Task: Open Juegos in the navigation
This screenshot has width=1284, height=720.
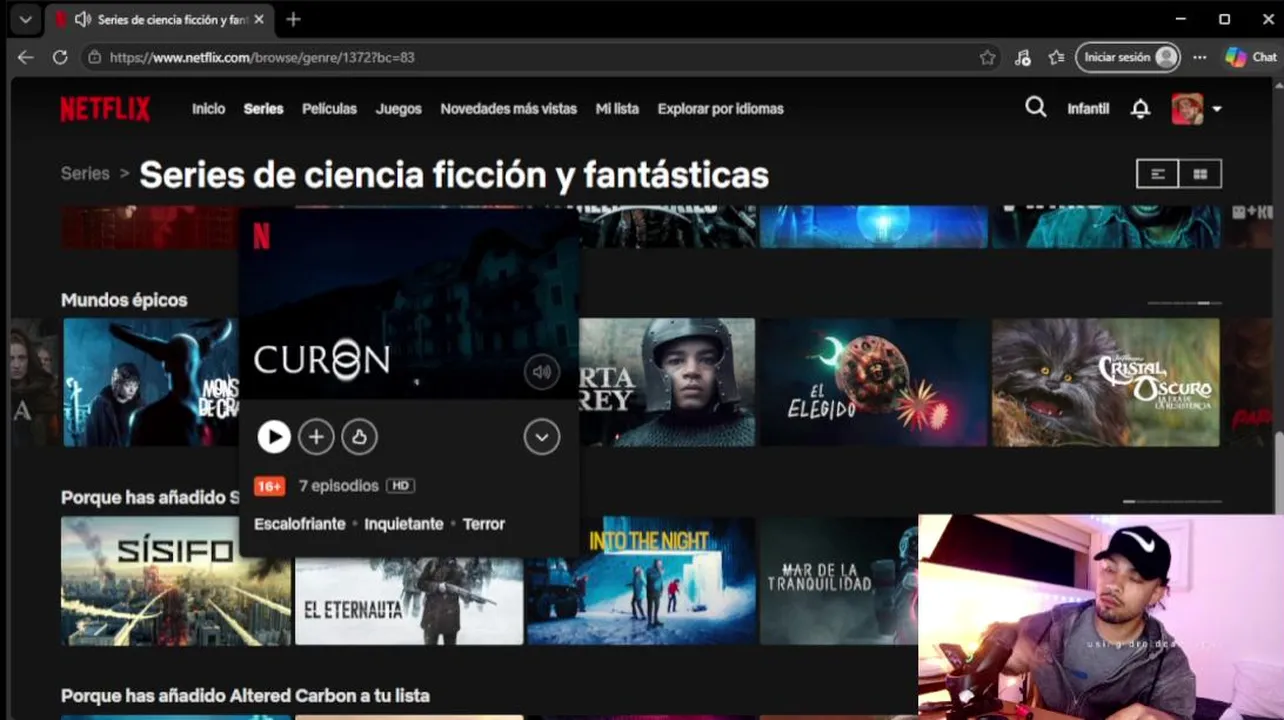Action: click(399, 109)
